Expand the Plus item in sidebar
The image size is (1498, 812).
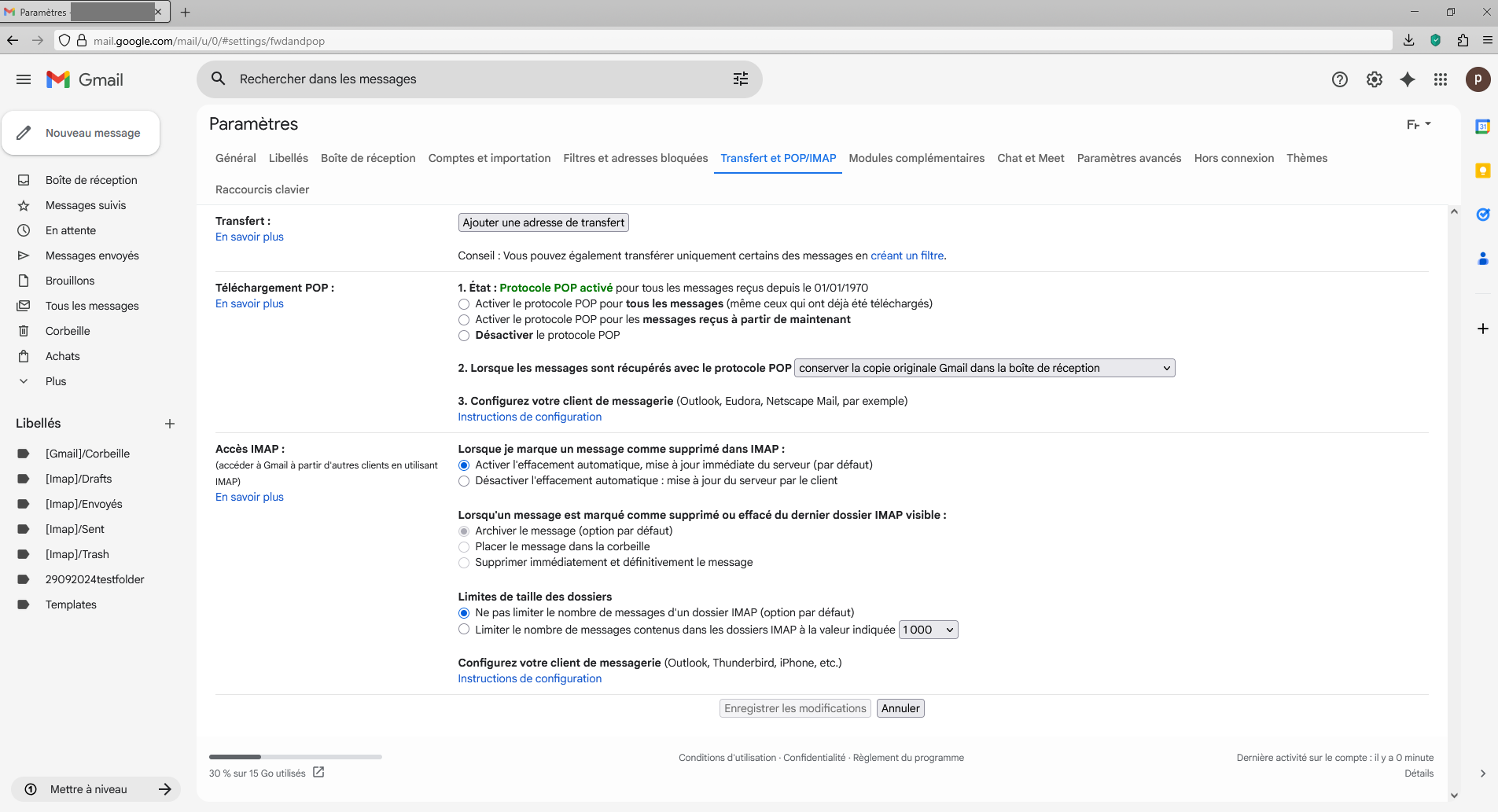pyautogui.click(x=56, y=381)
